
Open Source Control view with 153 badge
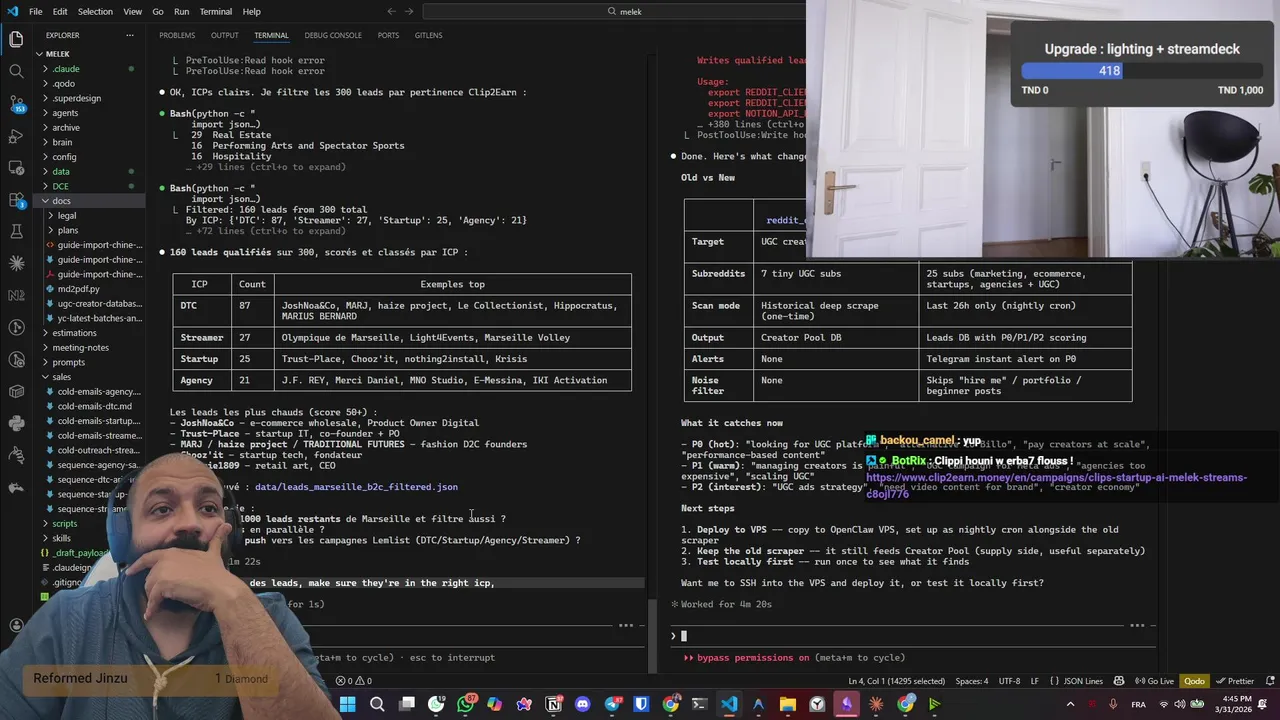click(x=16, y=103)
